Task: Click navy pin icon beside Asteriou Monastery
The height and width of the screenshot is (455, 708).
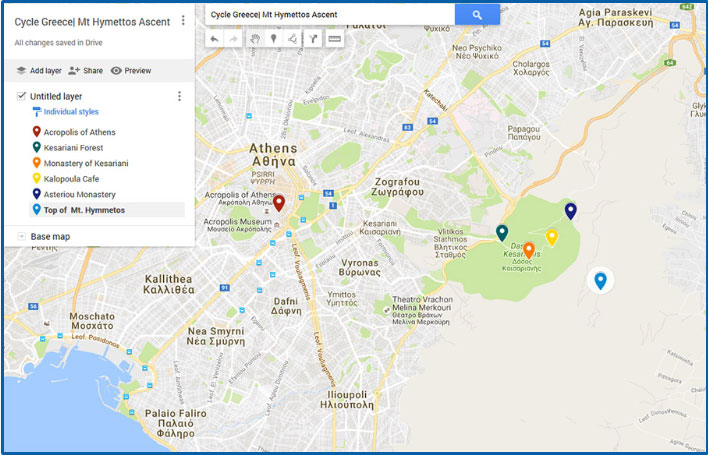Action: (37, 194)
